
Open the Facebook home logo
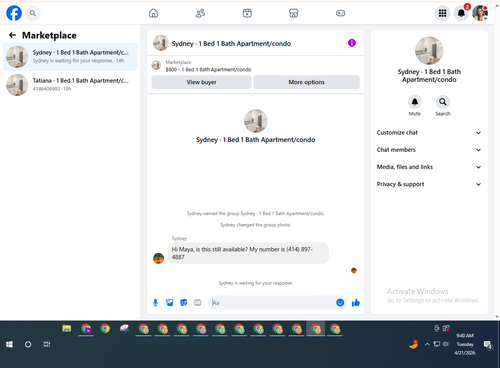[x=14, y=13]
